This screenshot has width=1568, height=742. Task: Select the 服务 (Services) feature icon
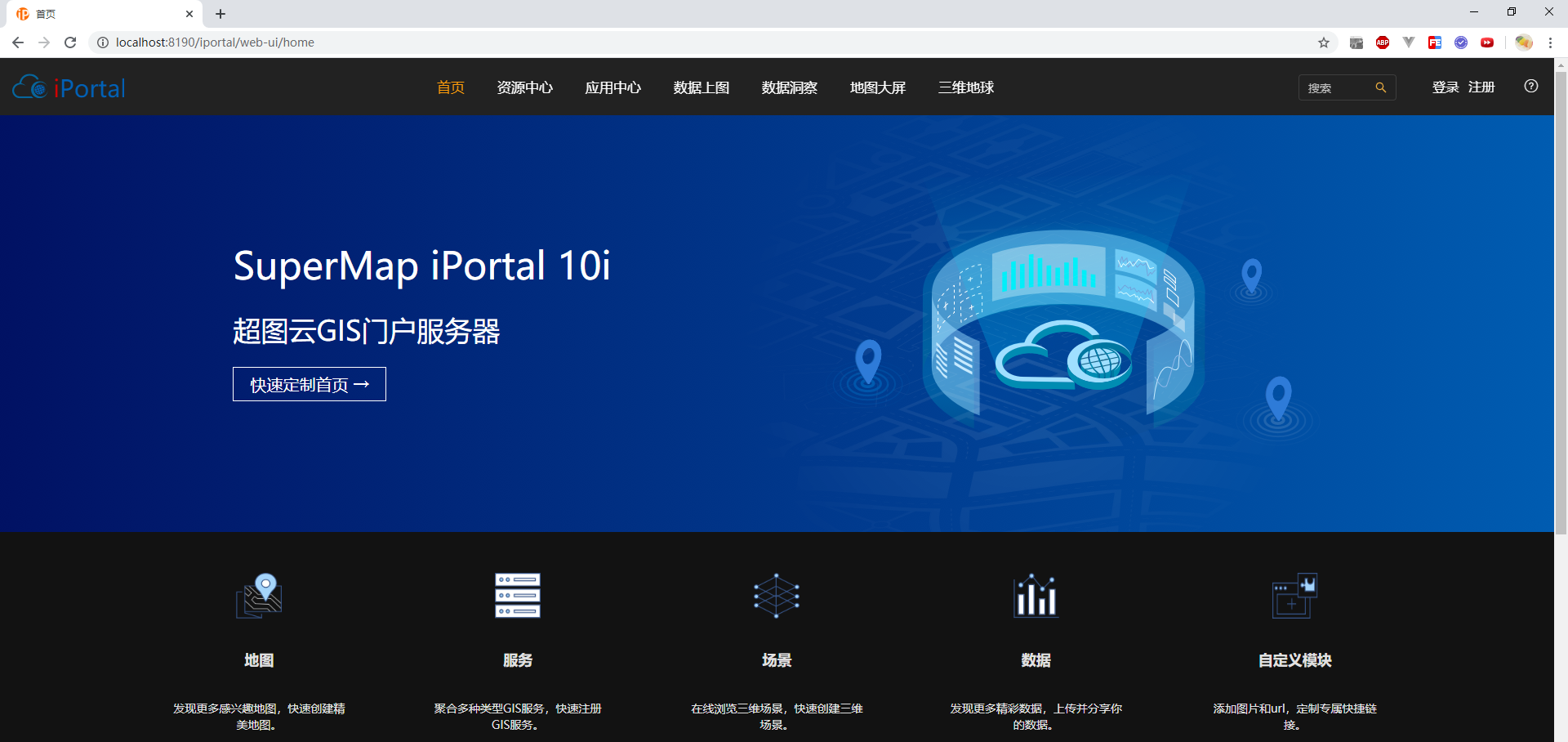(x=516, y=596)
